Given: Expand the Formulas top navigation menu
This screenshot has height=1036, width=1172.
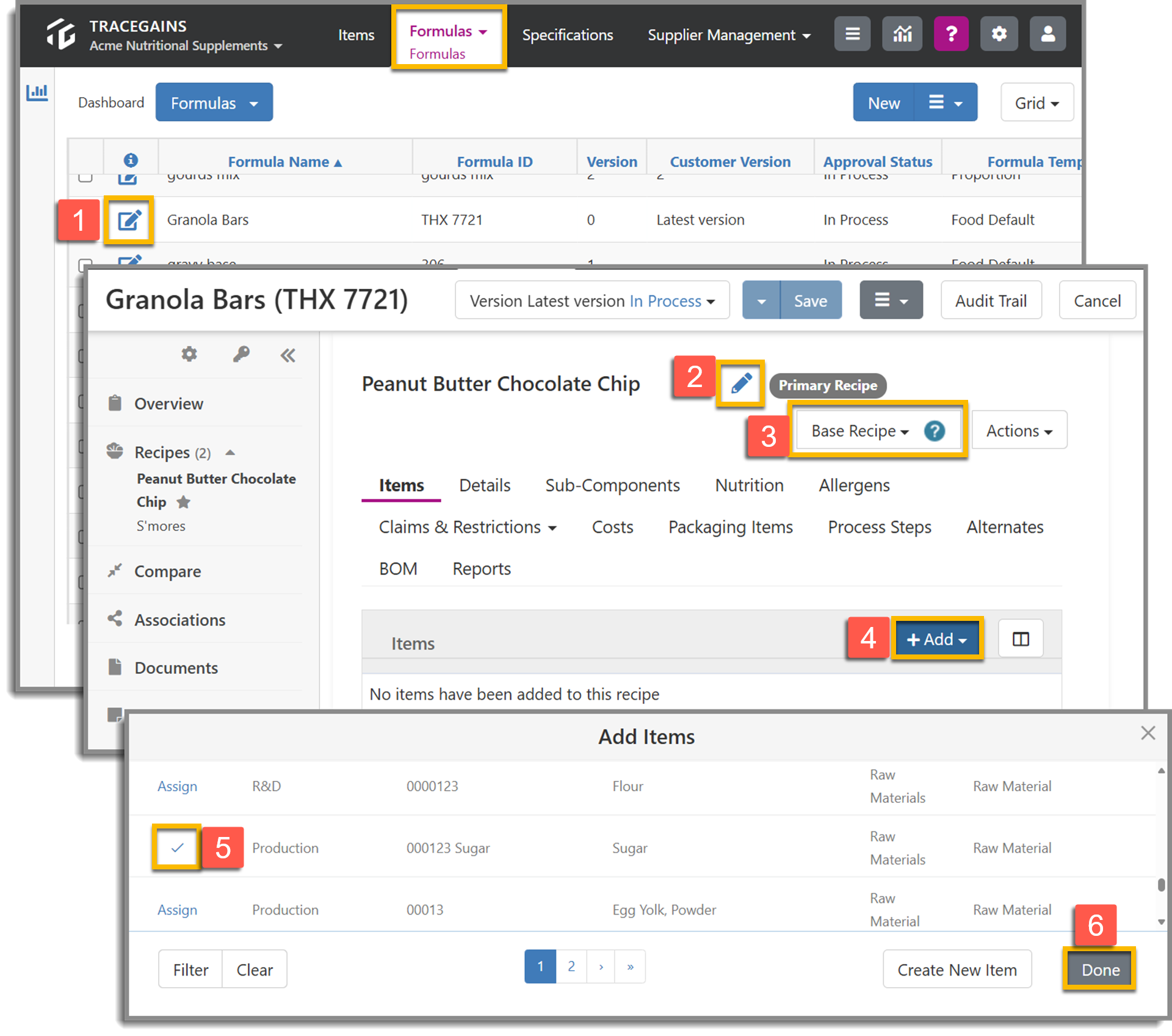Looking at the screenshot, I should point(448,31).
